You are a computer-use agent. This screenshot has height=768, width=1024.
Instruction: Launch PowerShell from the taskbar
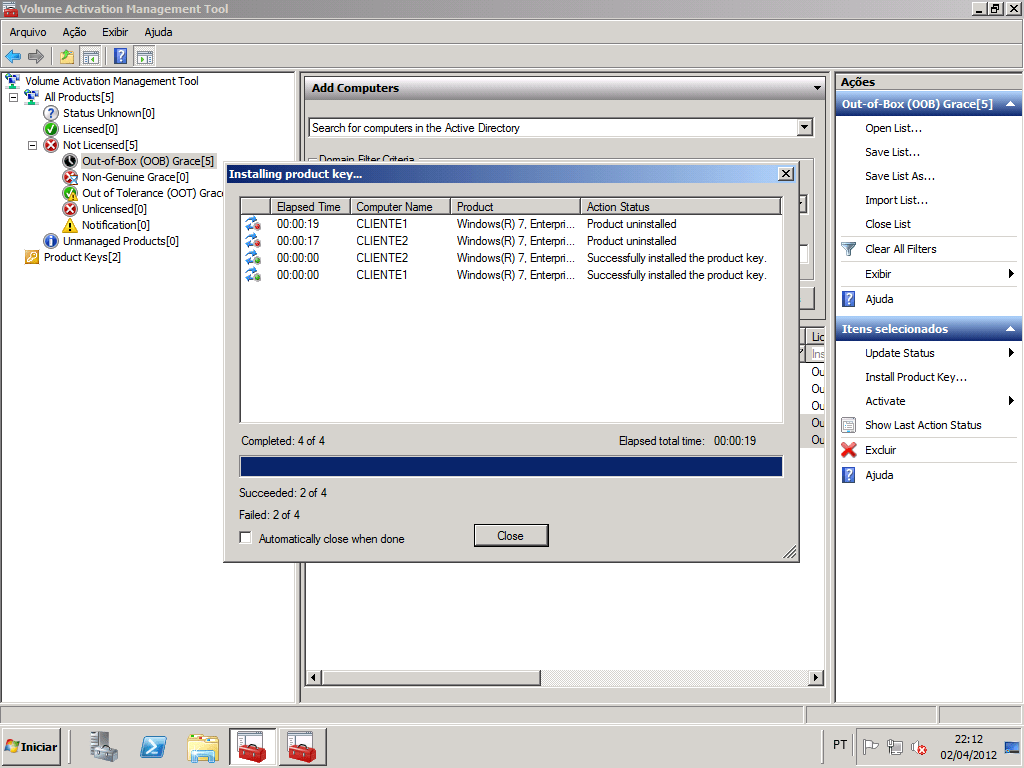coord(153,746)
